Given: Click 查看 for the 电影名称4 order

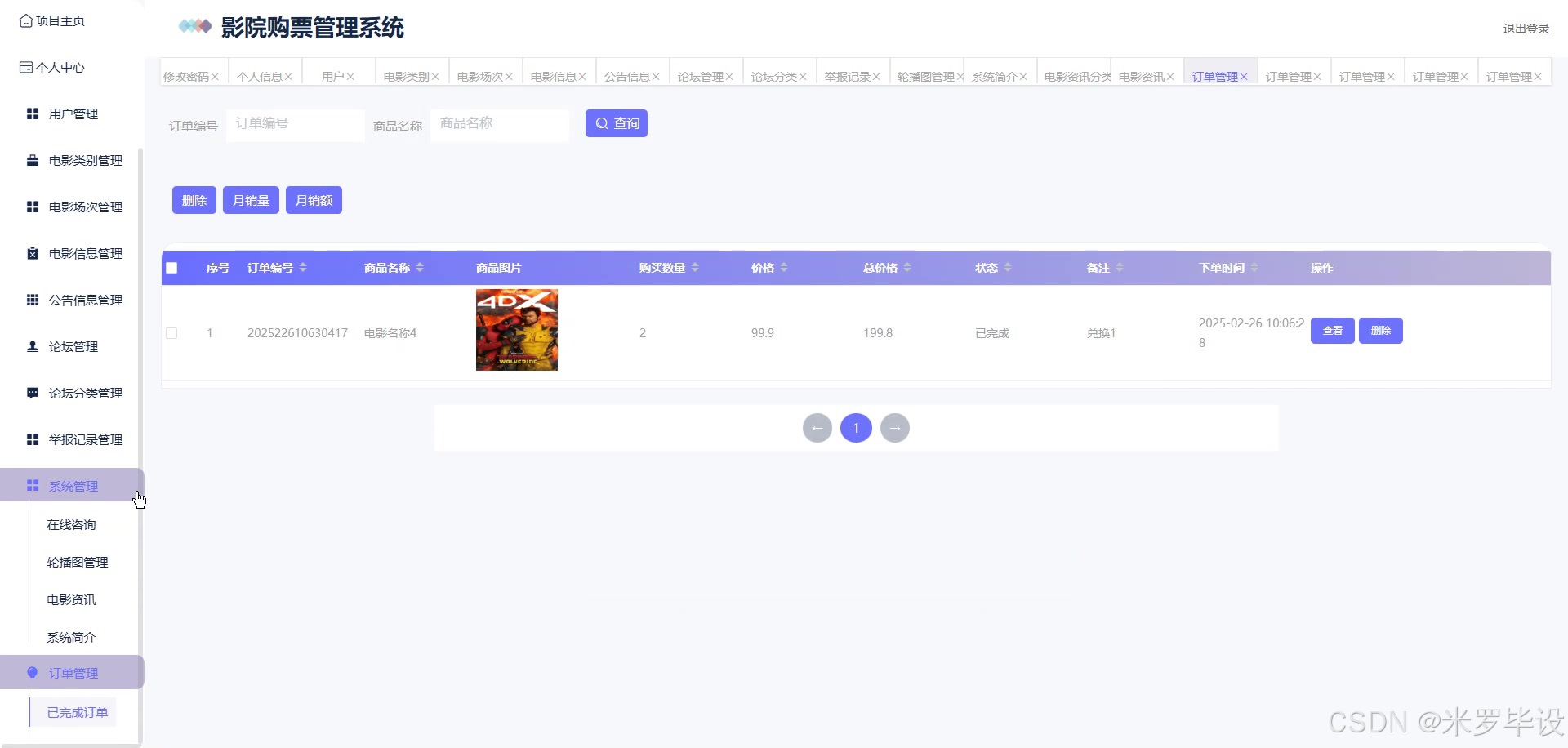Looking at the screenshot, I should [x=1333, y=331].
